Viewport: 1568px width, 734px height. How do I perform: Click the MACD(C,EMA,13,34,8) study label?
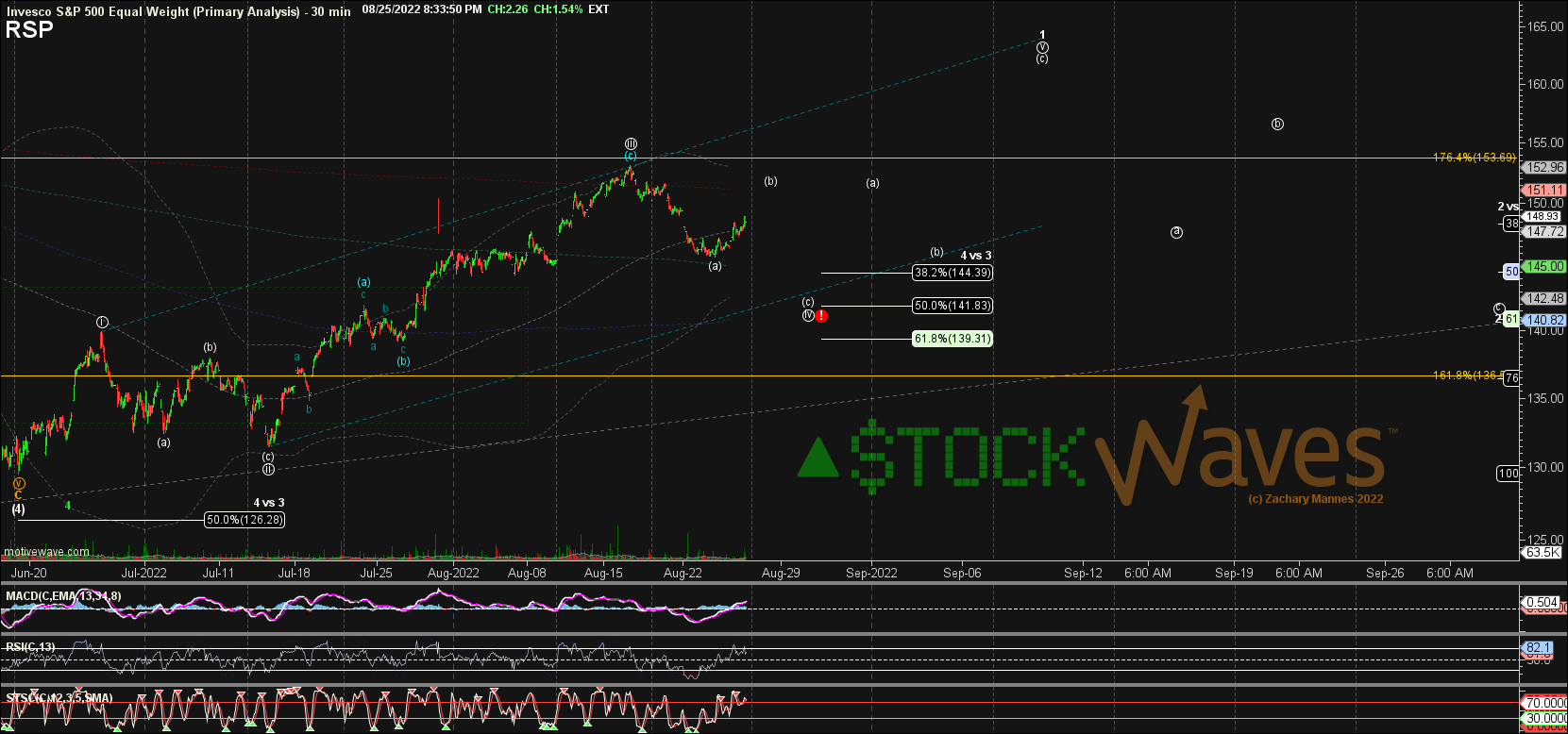tap(63, 596)
